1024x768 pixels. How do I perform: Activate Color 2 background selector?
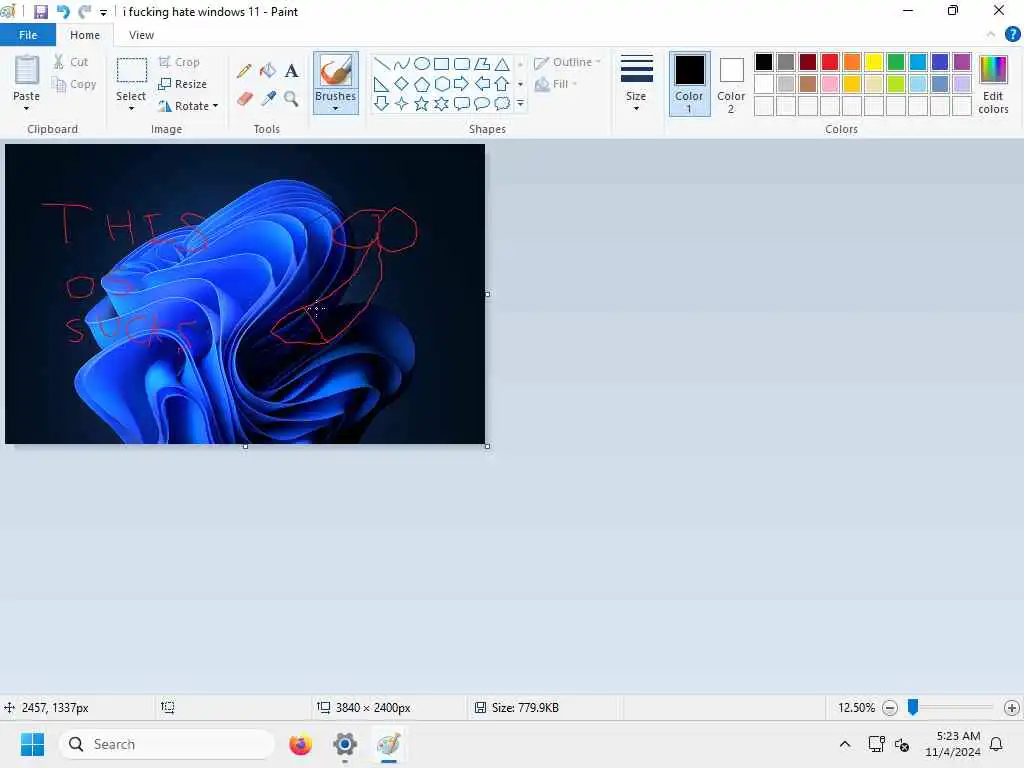click(731, 84)
